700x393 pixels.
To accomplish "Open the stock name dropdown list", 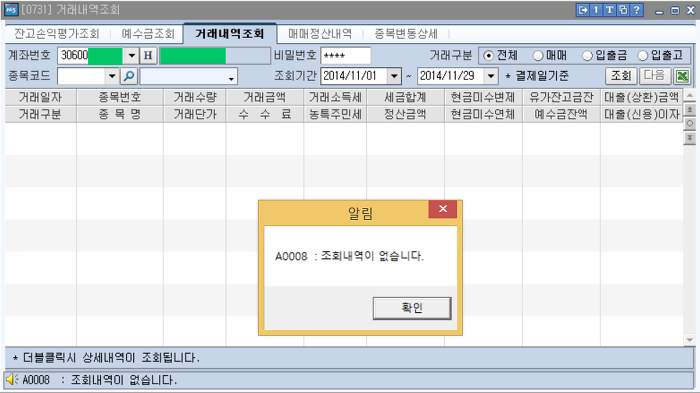I will tap(231, 78).
